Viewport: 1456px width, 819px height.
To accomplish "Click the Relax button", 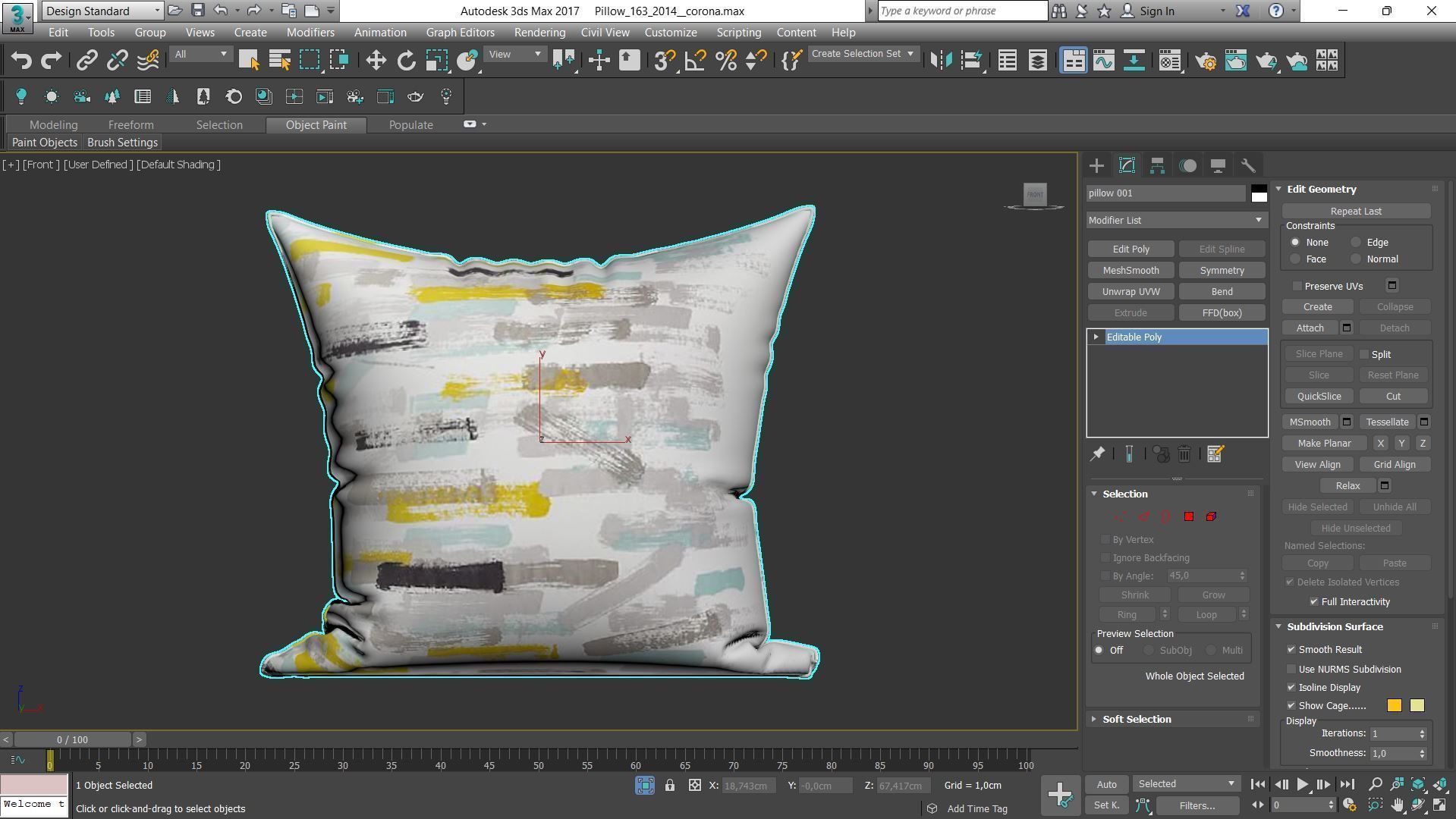I will click(1348, 486).
